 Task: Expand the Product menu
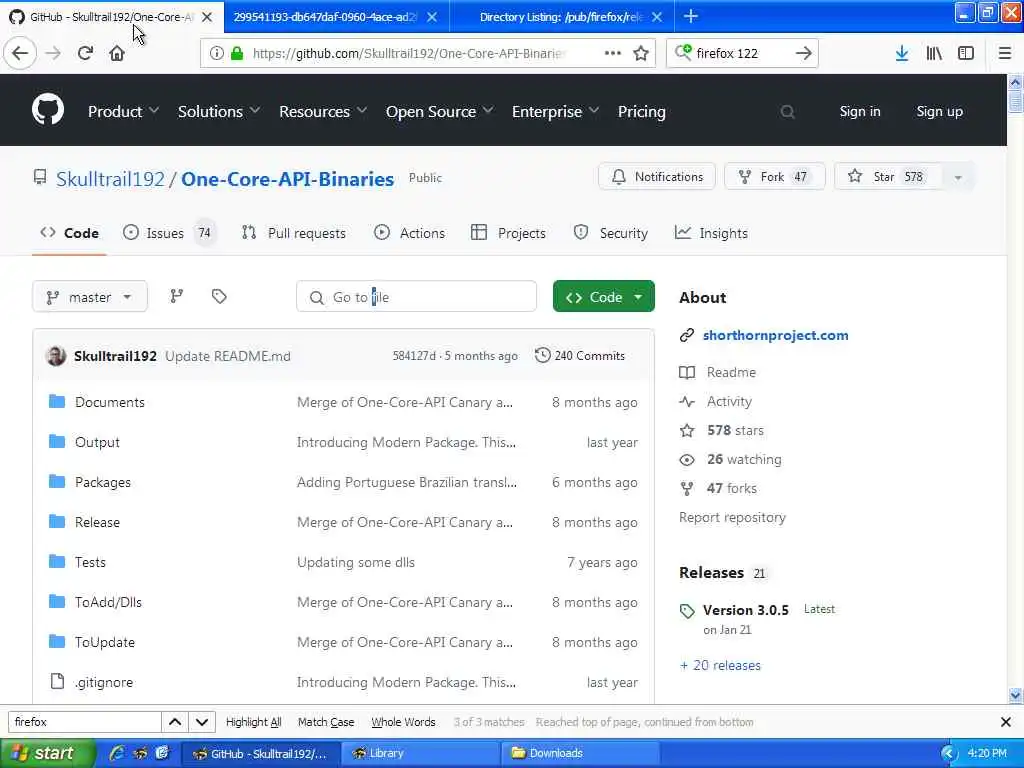[123, 112]
